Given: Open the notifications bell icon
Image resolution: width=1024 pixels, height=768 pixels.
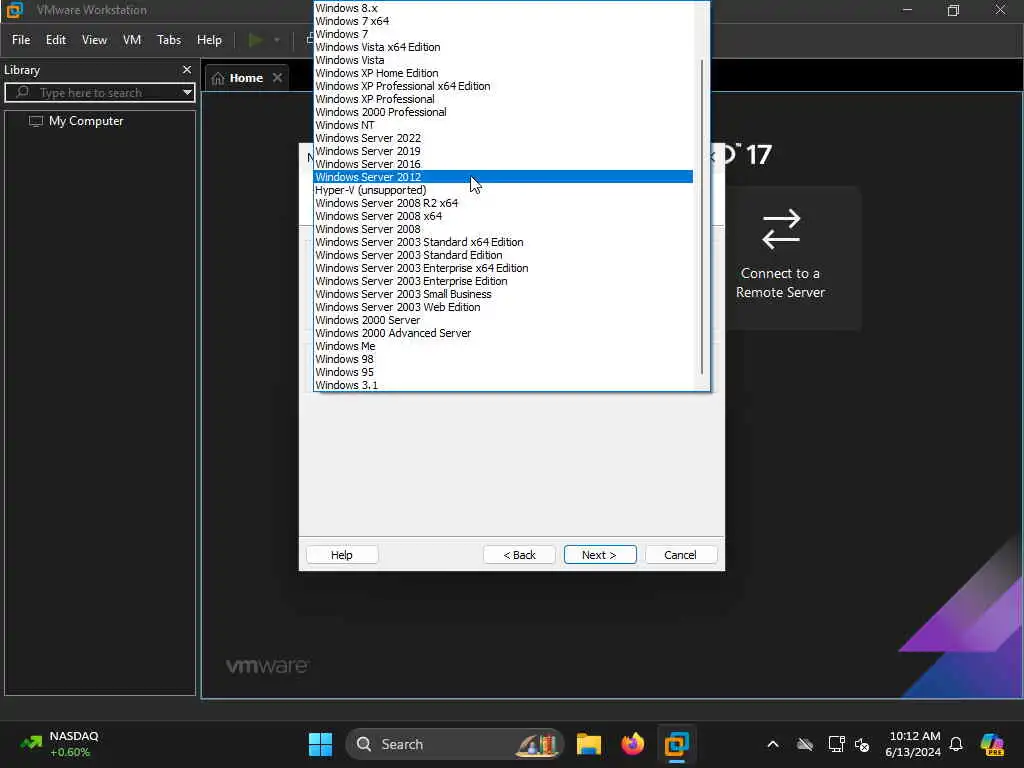Looking at the screenshot, I should [956, 744].
